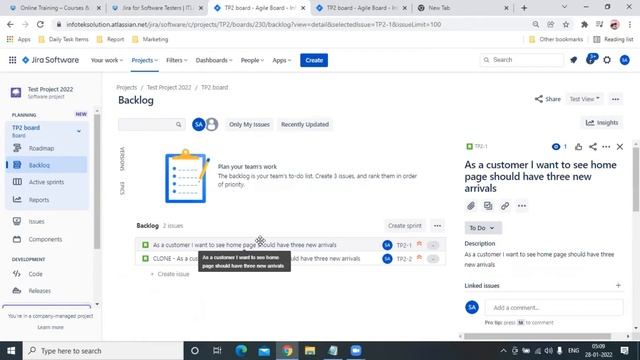Click the add child issue icon
Screen dimensions: 640x360
488,206
